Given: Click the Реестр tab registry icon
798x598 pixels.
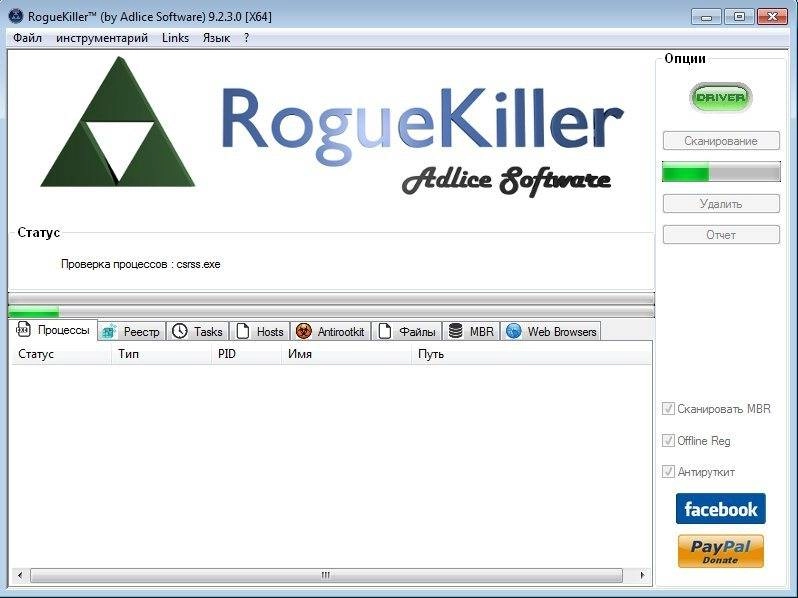Looking at the screenshot, I should coord(109,332).
